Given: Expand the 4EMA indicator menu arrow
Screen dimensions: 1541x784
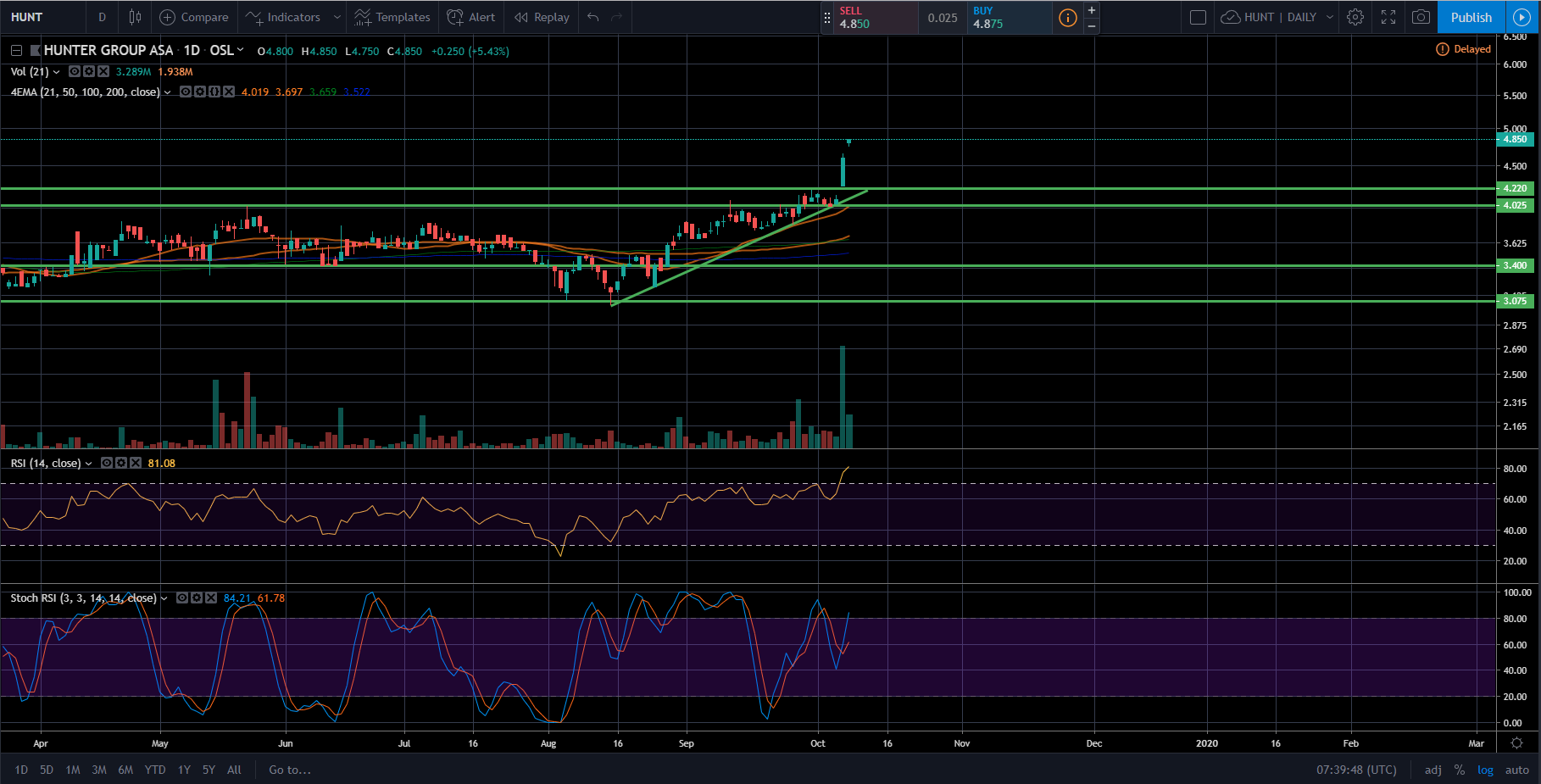Looking at the screenshot, I should pos(167,92).
